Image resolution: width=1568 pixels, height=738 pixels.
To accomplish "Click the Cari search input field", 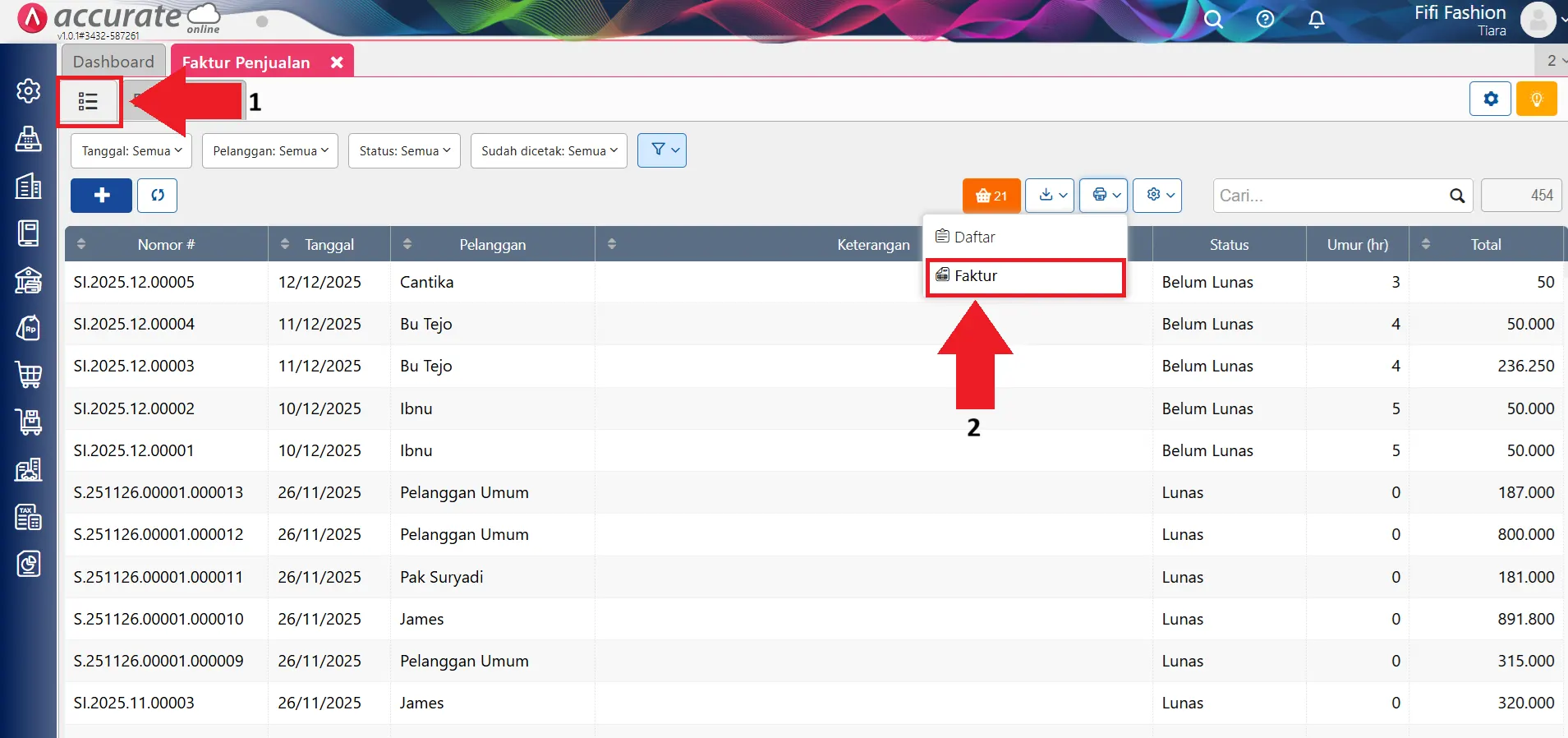I will tap(1331, 196).
